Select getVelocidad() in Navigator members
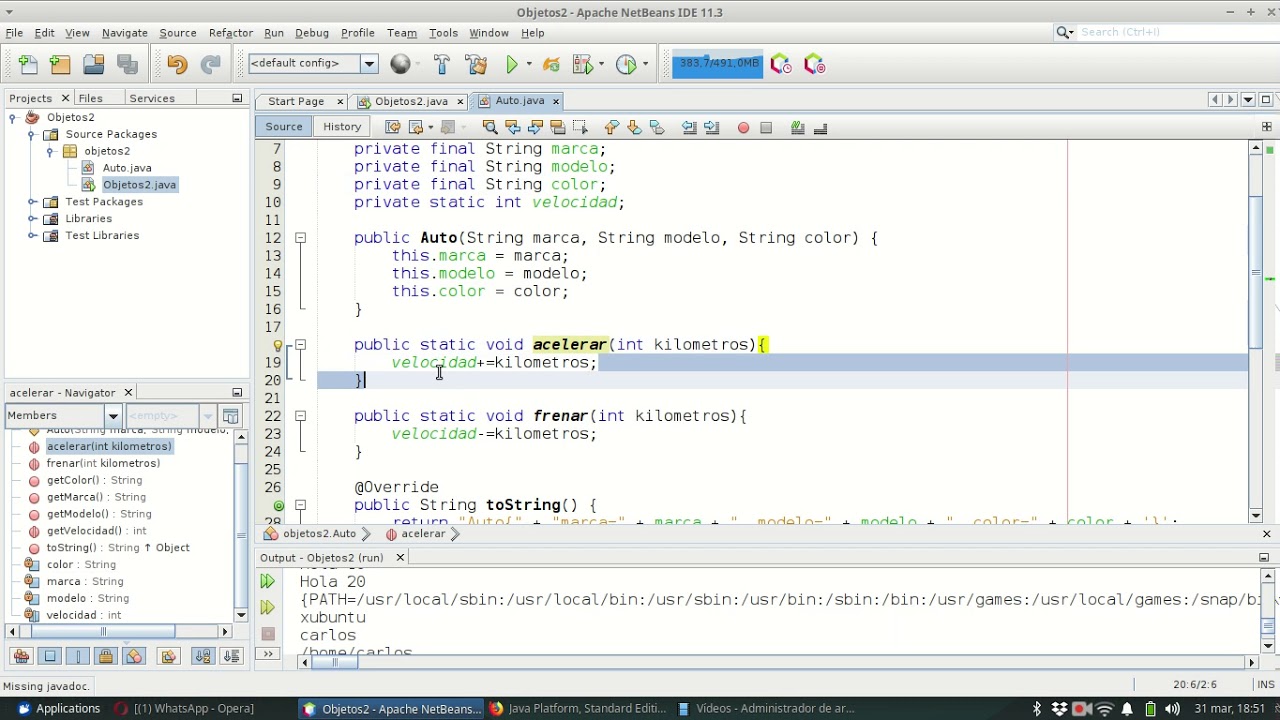Viewport: 1280px width, 720px height. [96, 531]
